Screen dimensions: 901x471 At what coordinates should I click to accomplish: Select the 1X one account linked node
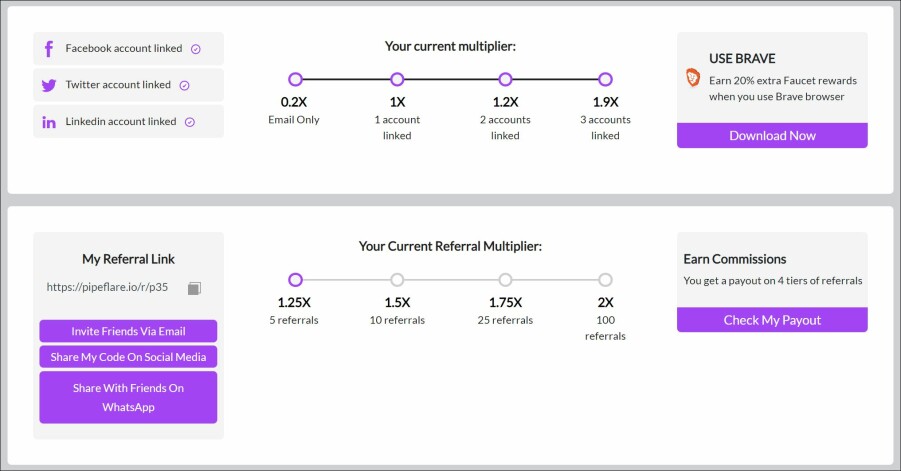397,79
